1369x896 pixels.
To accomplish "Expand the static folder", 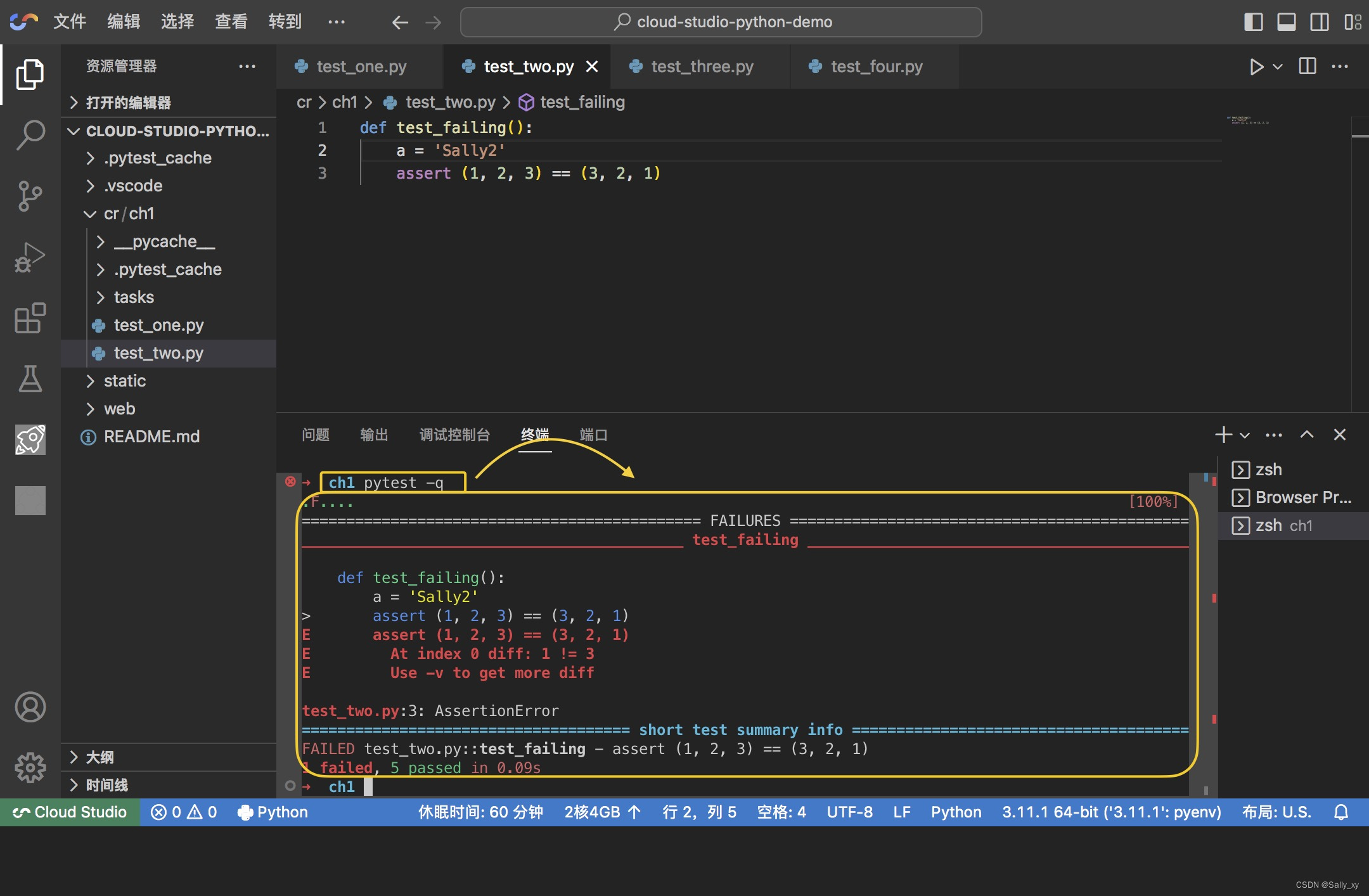I will (x=169, y=381).
